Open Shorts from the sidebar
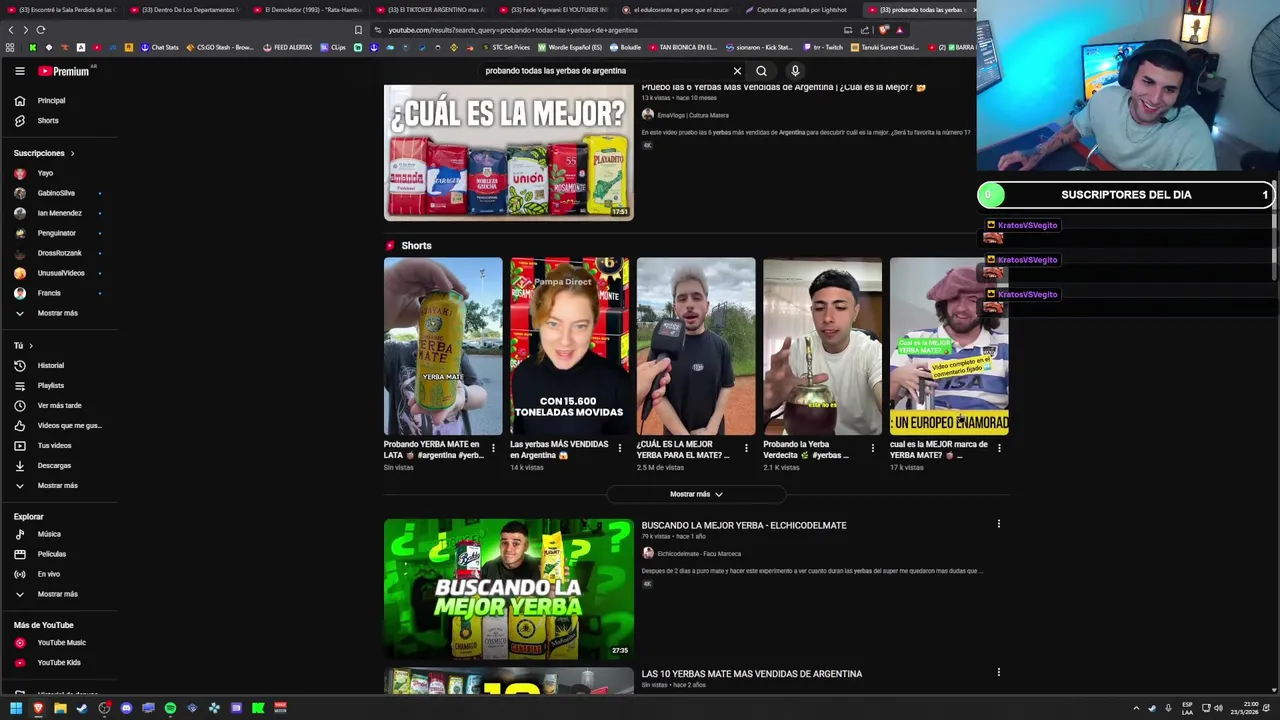The width and height of the screenshot is (1280, 720). 48,121
